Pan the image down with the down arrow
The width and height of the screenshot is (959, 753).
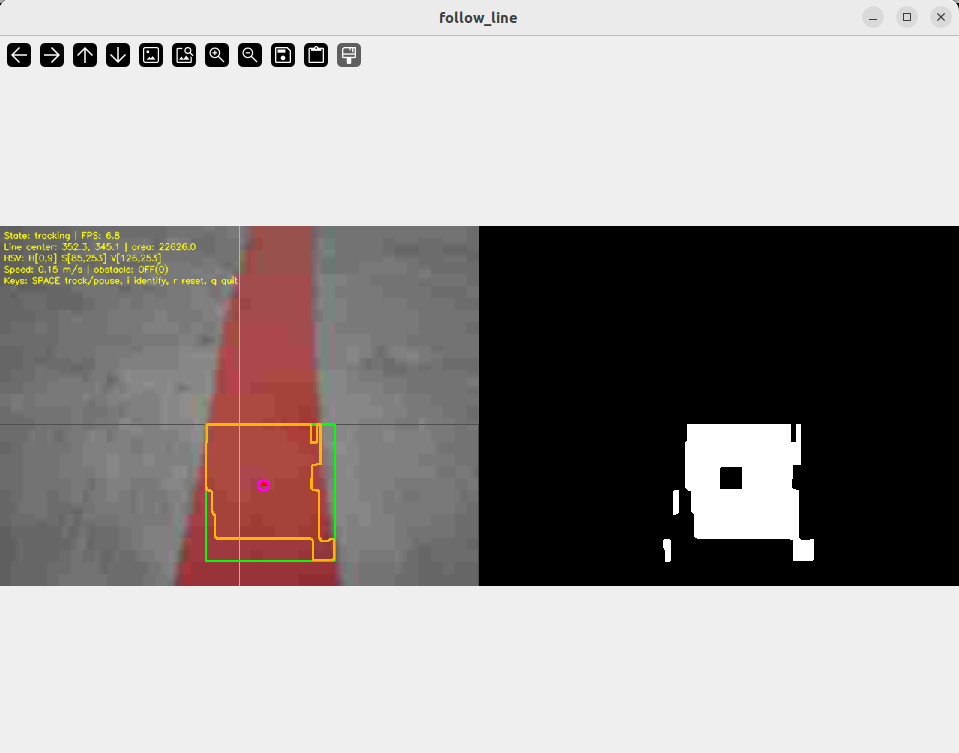118,55
